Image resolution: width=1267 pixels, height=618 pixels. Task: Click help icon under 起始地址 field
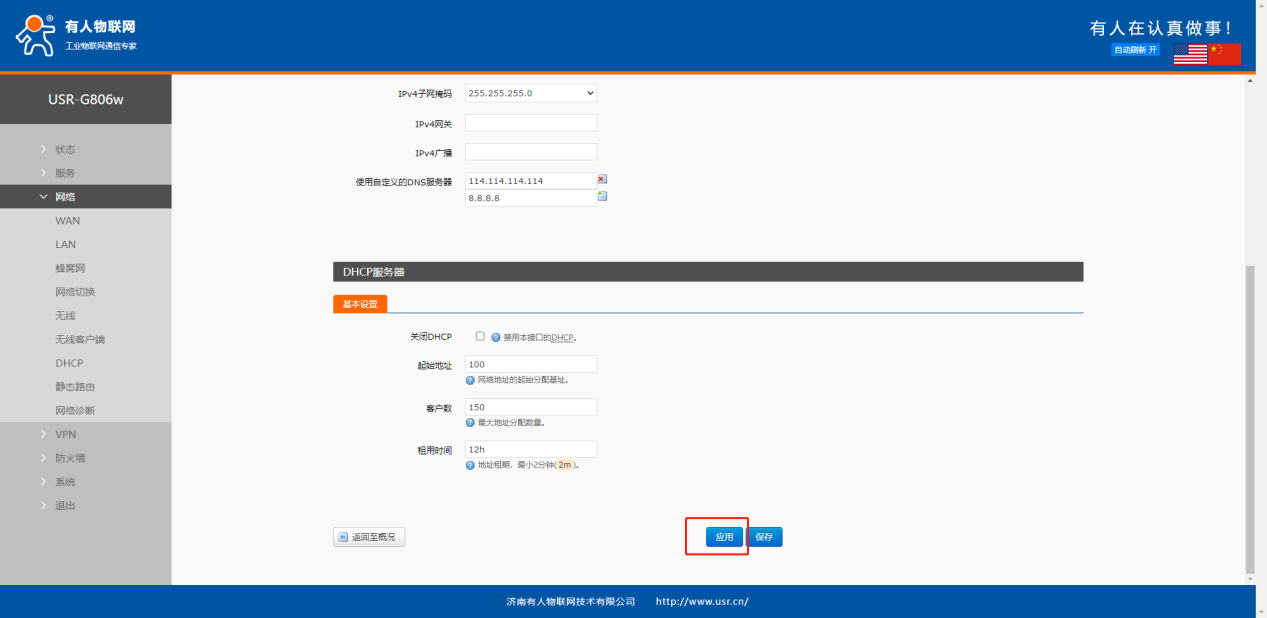pos(470,380)
